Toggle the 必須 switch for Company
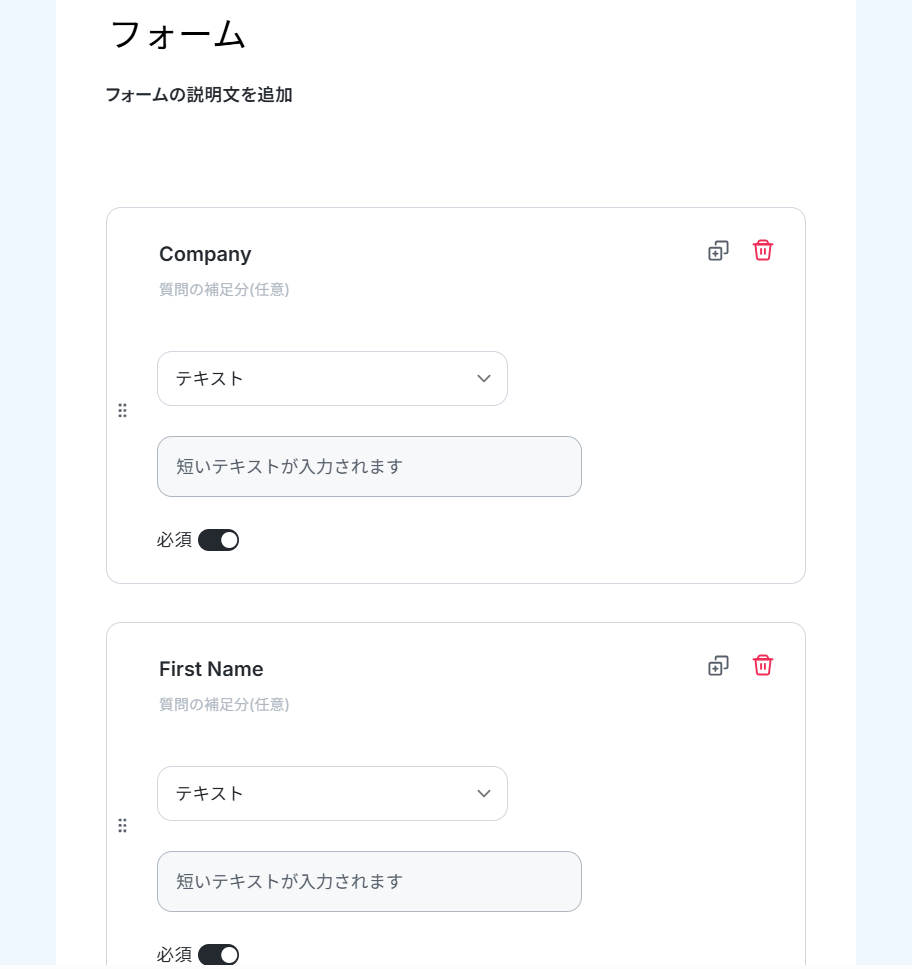The height and width of the screenshot is (969, 912). pos(218,540)
